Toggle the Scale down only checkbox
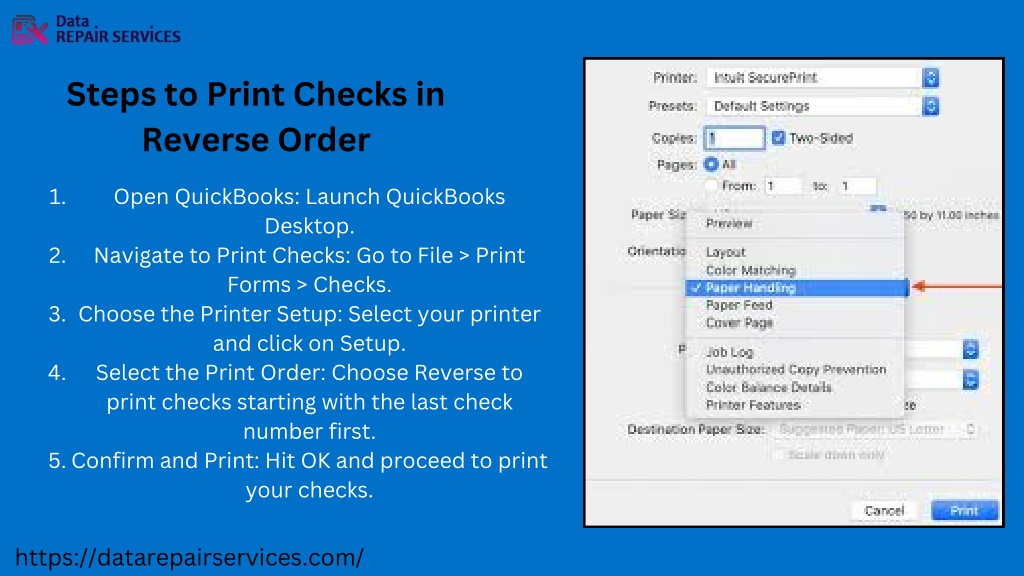This screenshot has height=576, width=1024. [x=778, y=455]
